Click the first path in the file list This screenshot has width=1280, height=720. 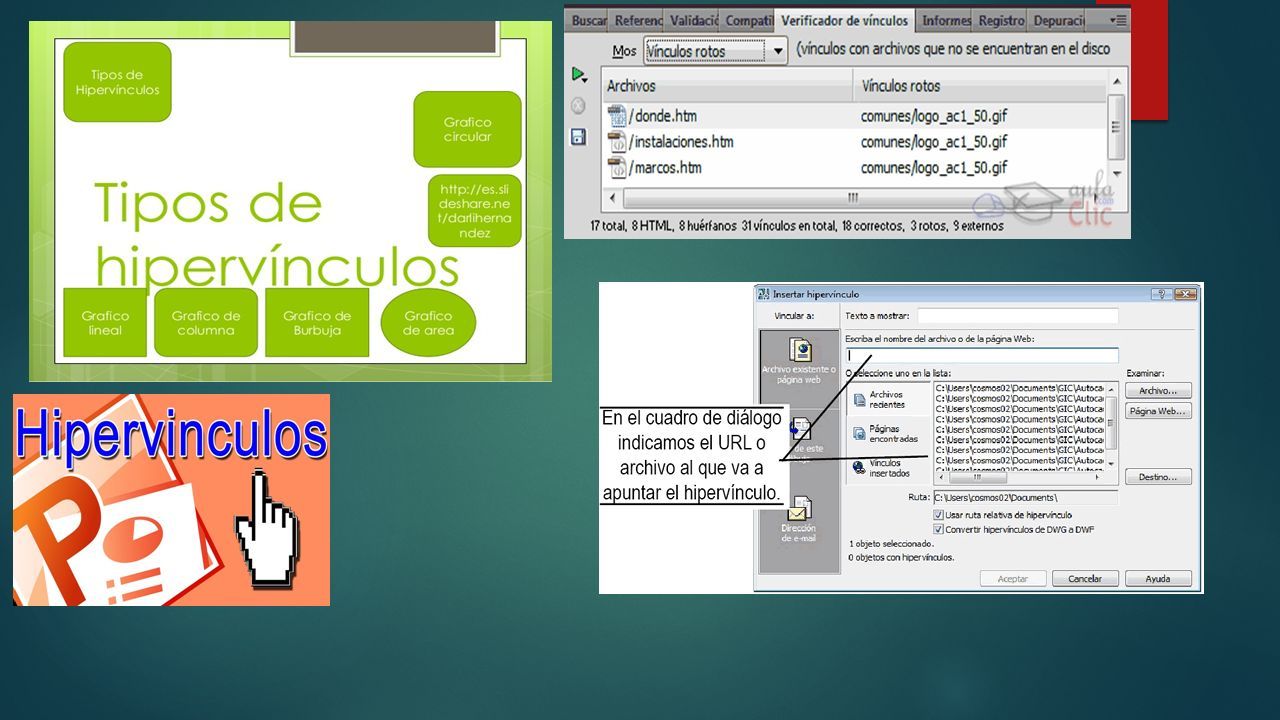(1019, 387)
